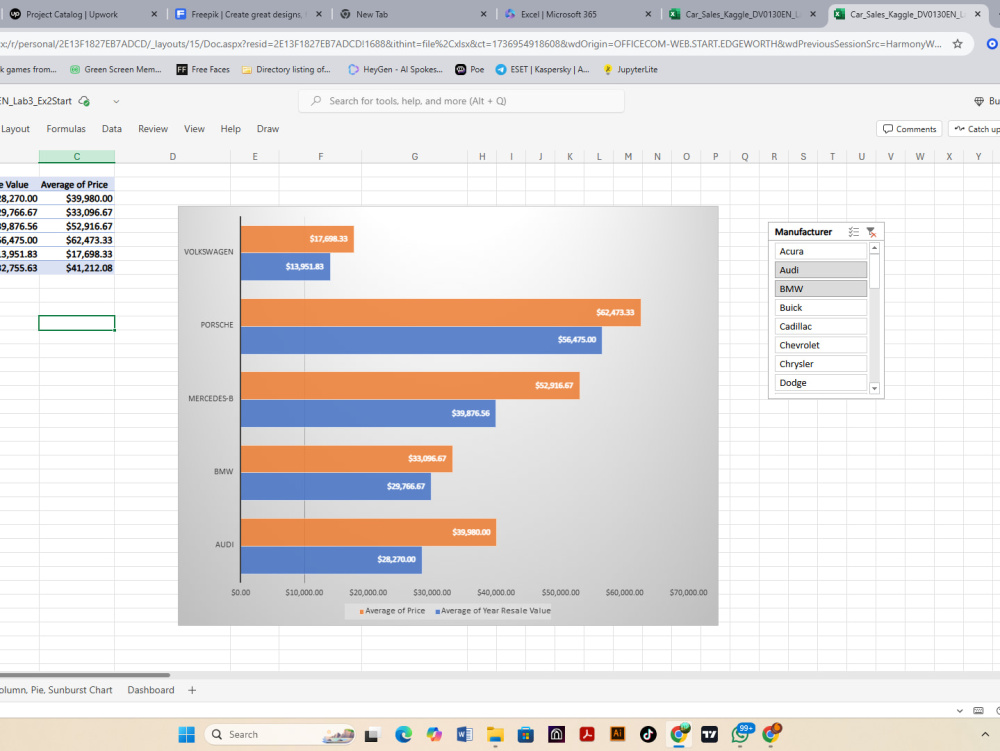The image size is (1000, 751).
Task: Open TikTok from the taskbar
Action: coord(648,734)
